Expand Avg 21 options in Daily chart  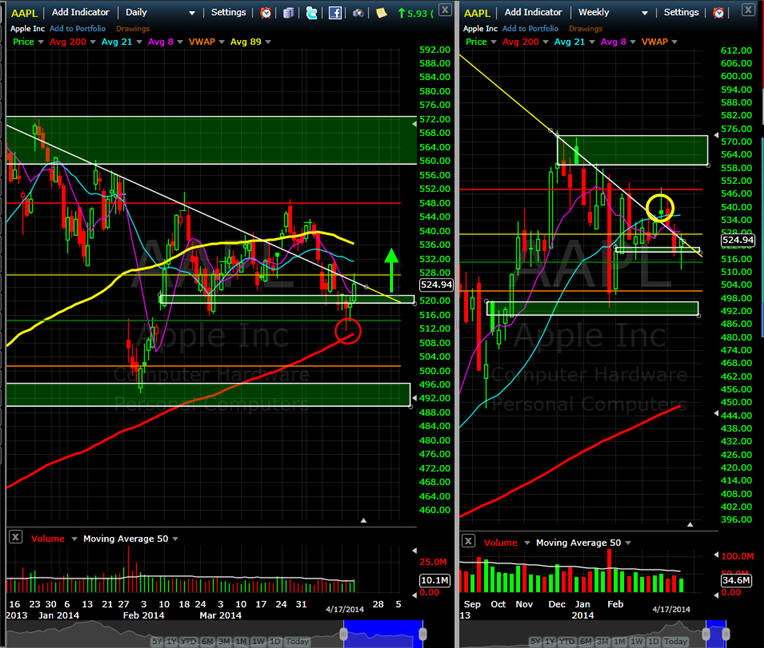click(139, 42)
